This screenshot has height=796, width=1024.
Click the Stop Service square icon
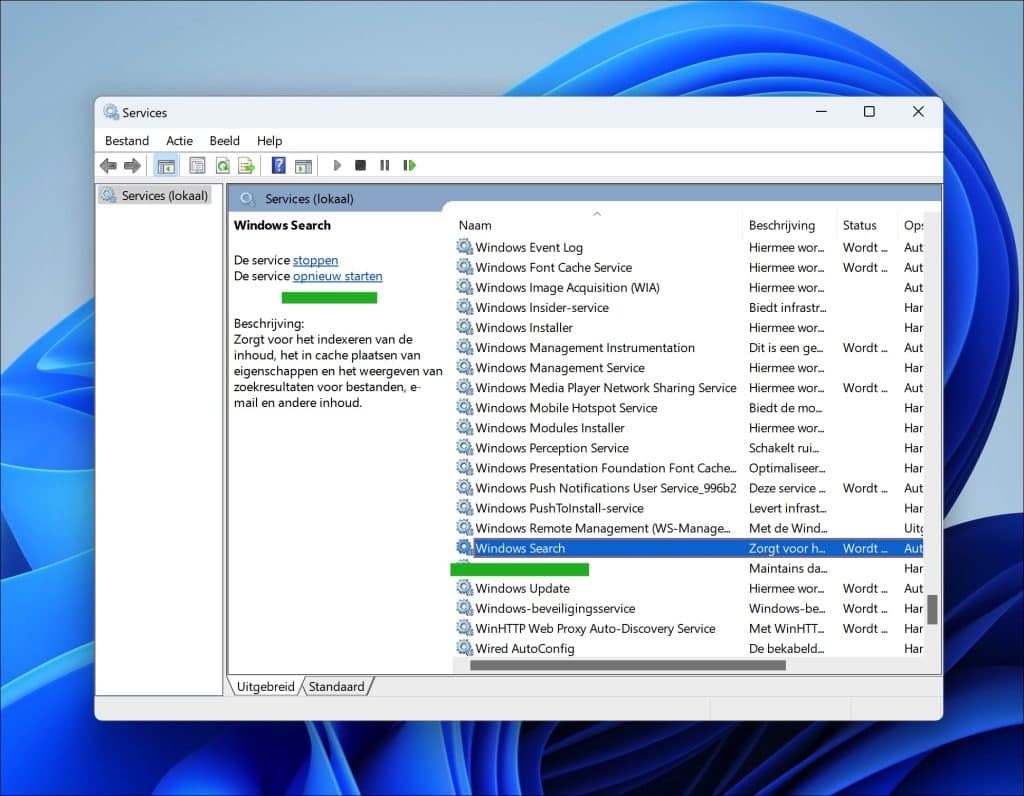pos(360,166)
